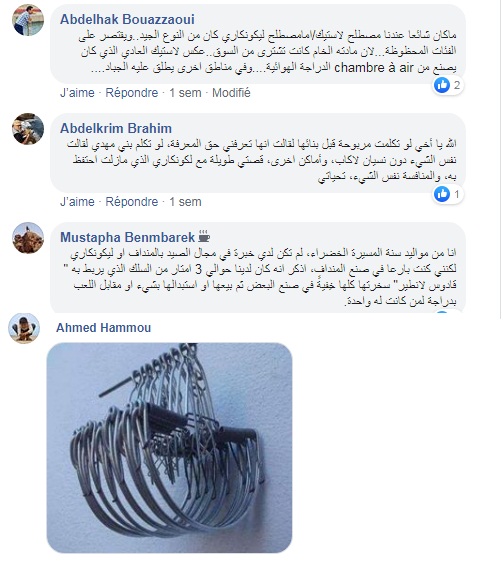This screenshot has width=503, height=565.
Task: Click coffee cup badge beside Mustapha Benmbarek
Action: coord(204,237)
